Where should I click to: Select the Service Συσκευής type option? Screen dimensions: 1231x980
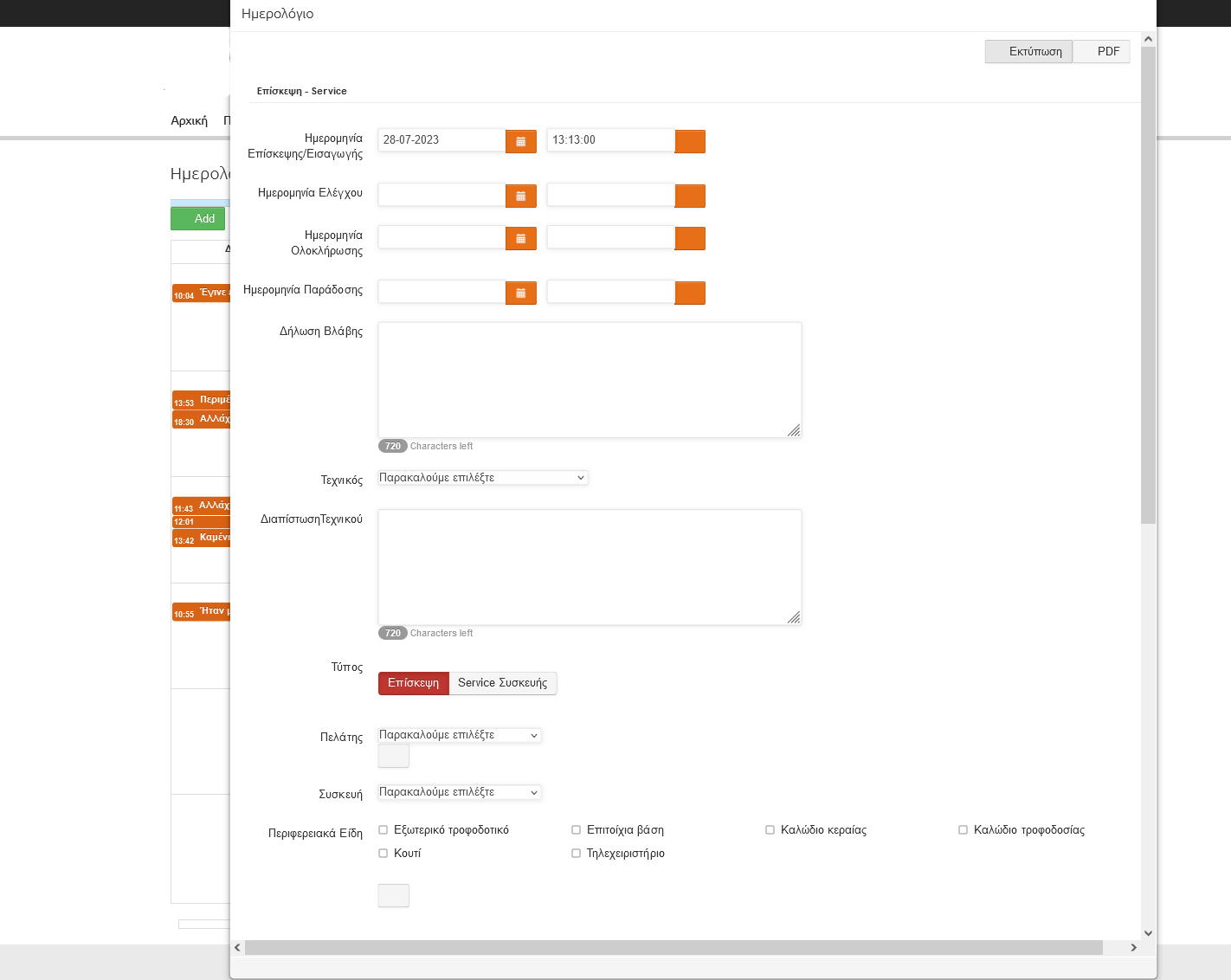(x=502, y=683)
